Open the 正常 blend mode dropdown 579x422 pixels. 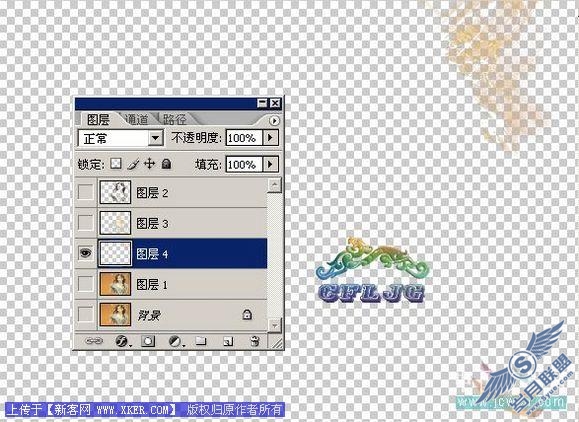pyautogui.click(x=121, y=138)
